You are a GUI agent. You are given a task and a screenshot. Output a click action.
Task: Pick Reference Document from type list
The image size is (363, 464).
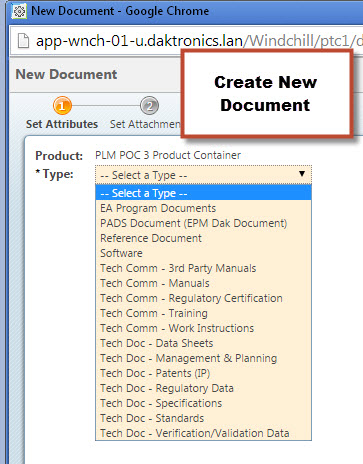click(x=203, y=238)
